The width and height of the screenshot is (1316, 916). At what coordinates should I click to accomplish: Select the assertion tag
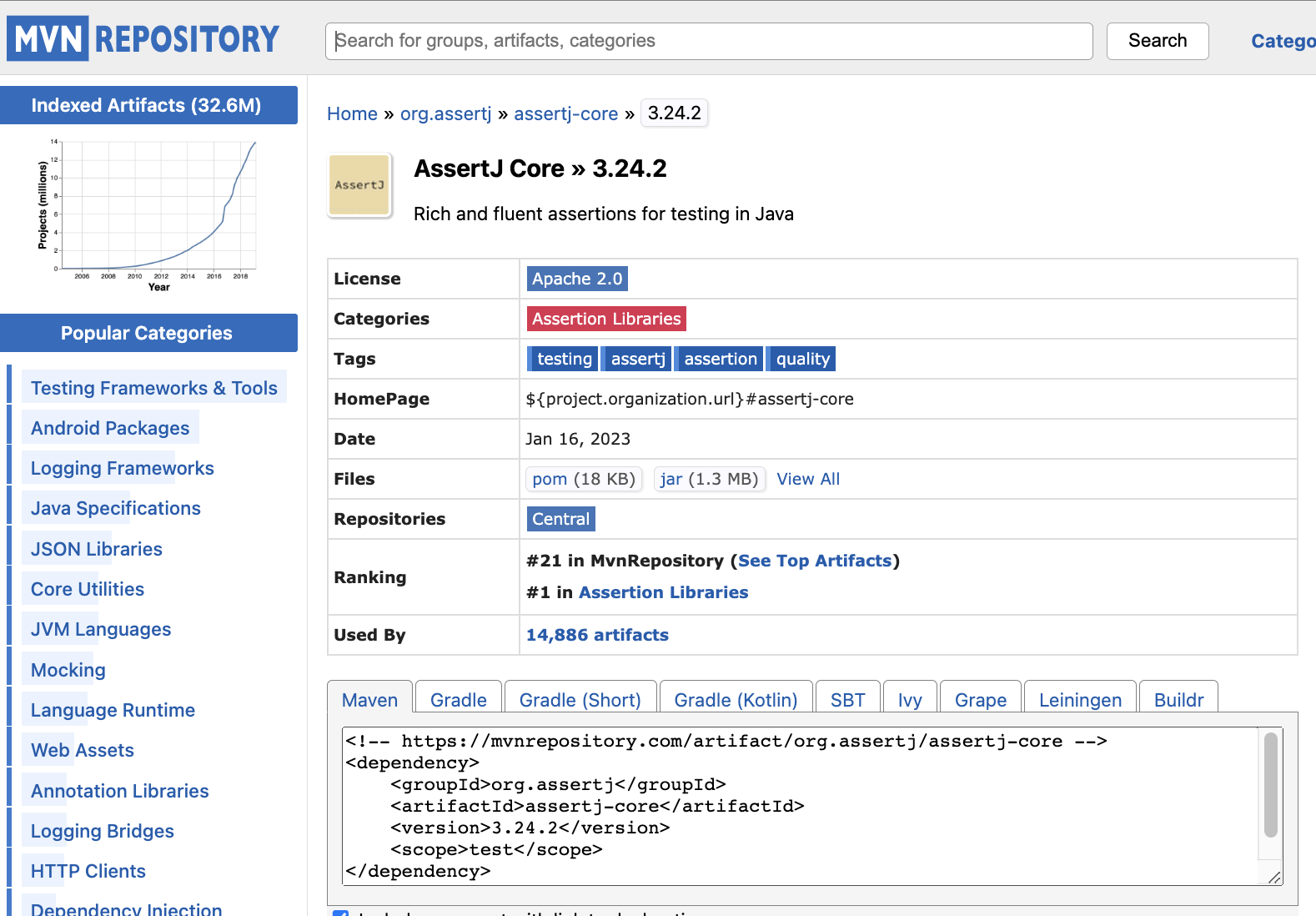pyautogui.click(x=721, y=359)
